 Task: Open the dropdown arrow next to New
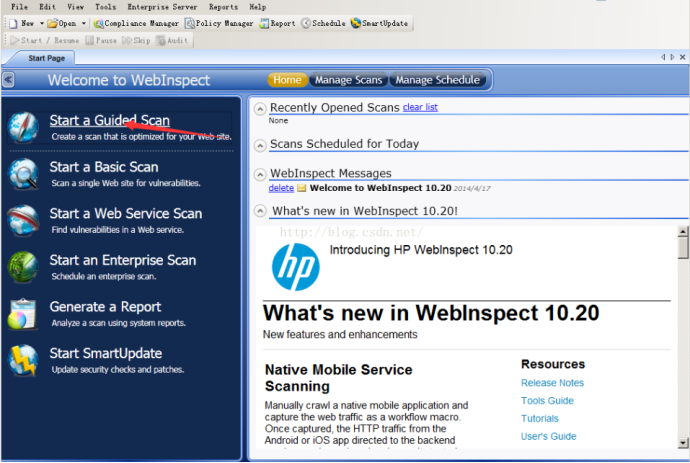pyautogui.click(x=42, y=23)
